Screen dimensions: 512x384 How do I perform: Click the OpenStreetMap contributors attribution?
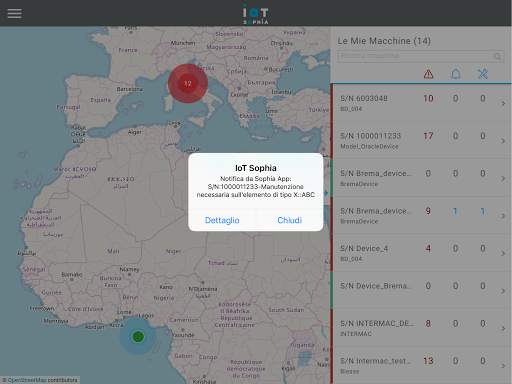point(40,380)
